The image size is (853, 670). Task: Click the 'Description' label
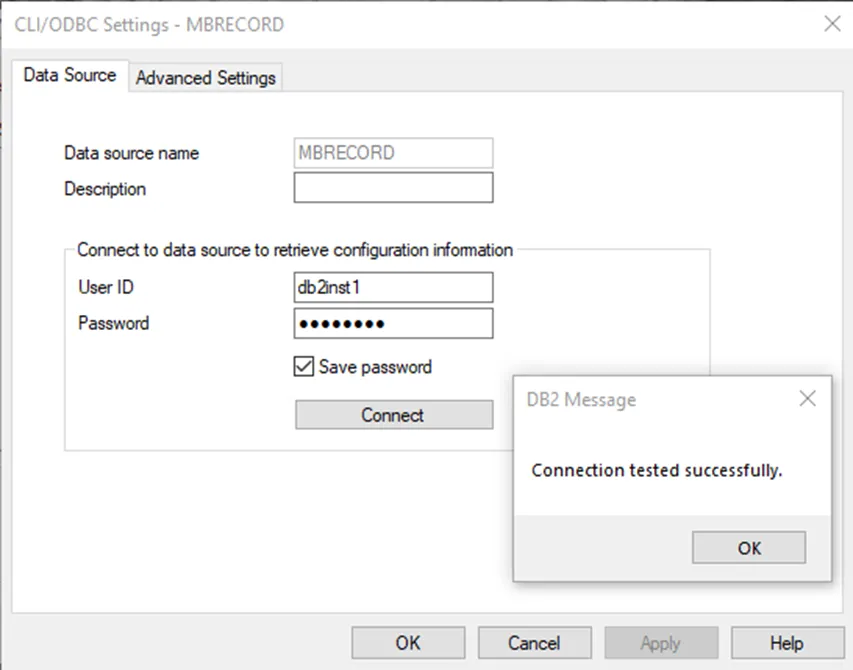(x=105, y=189)
